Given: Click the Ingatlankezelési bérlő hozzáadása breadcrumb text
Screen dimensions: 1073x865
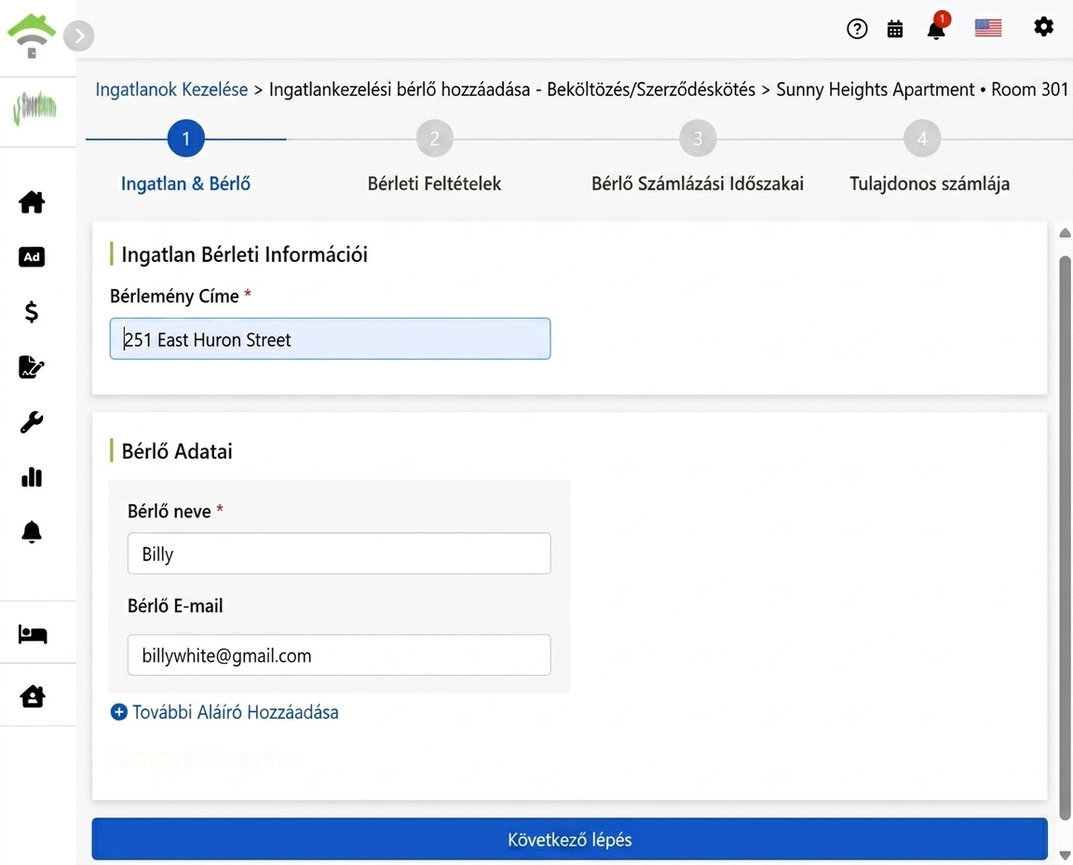Looking at the screenshot, I should tap(399, 90).
